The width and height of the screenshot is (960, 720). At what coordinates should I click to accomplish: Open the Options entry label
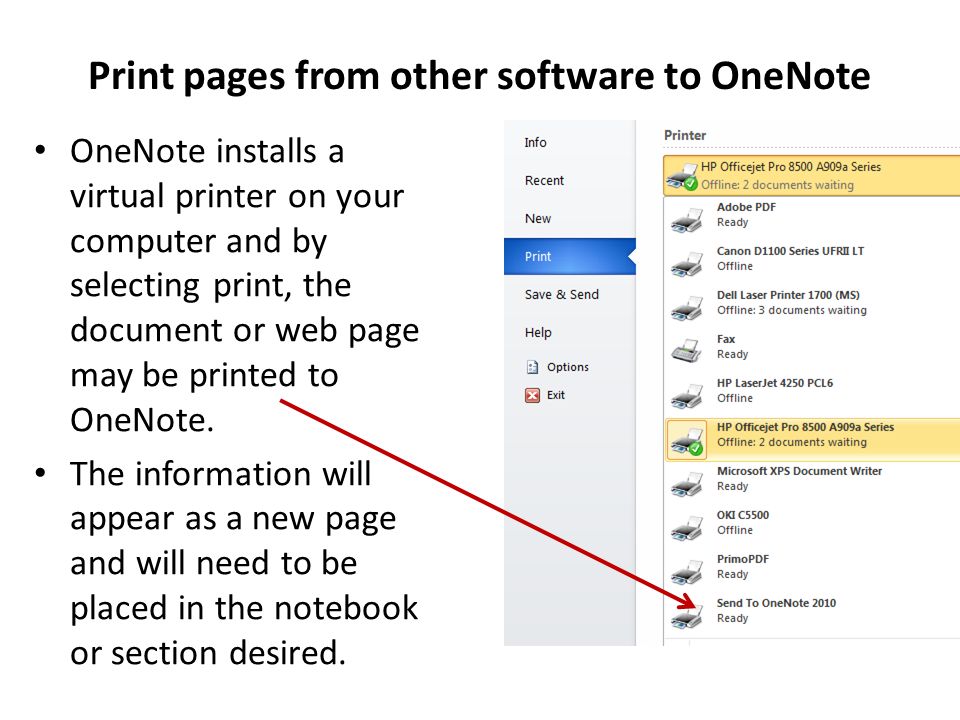click(568, 367)
